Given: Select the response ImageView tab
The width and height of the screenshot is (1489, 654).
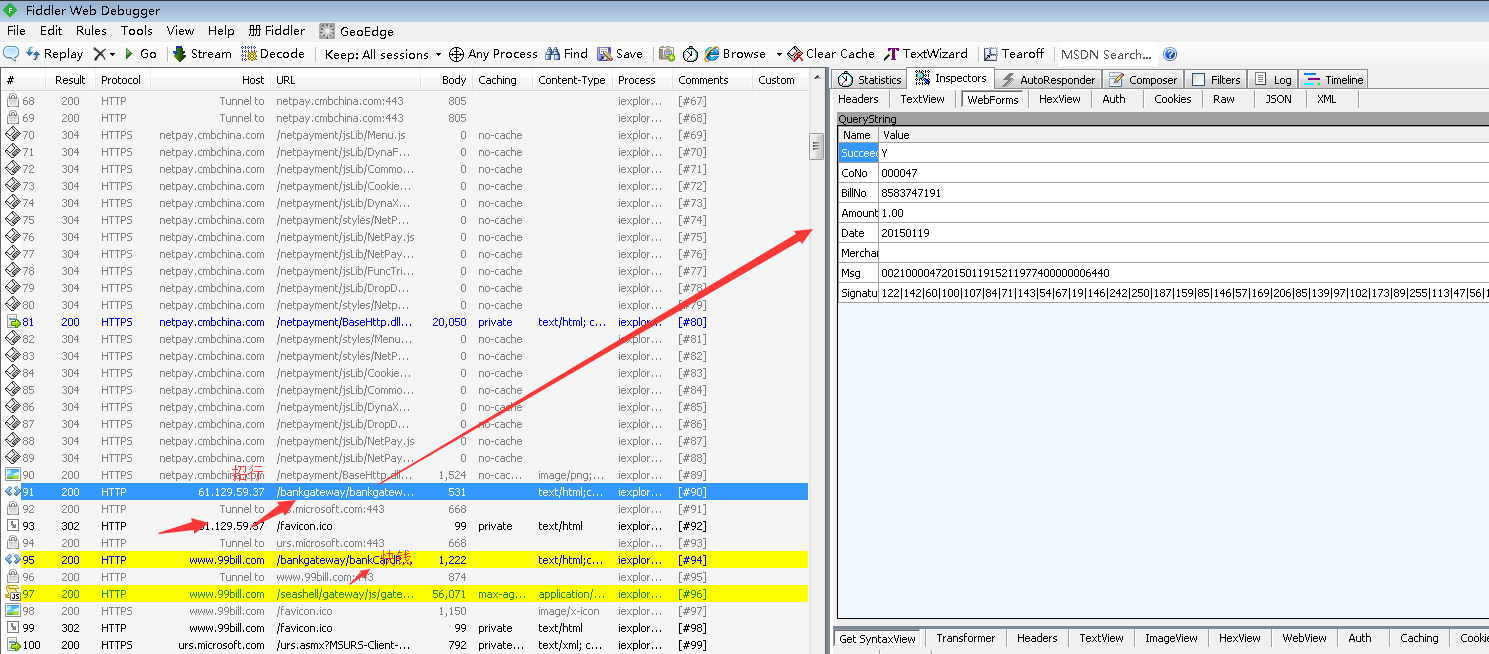Looking at the screenshot, I should tap(1171, 638).
